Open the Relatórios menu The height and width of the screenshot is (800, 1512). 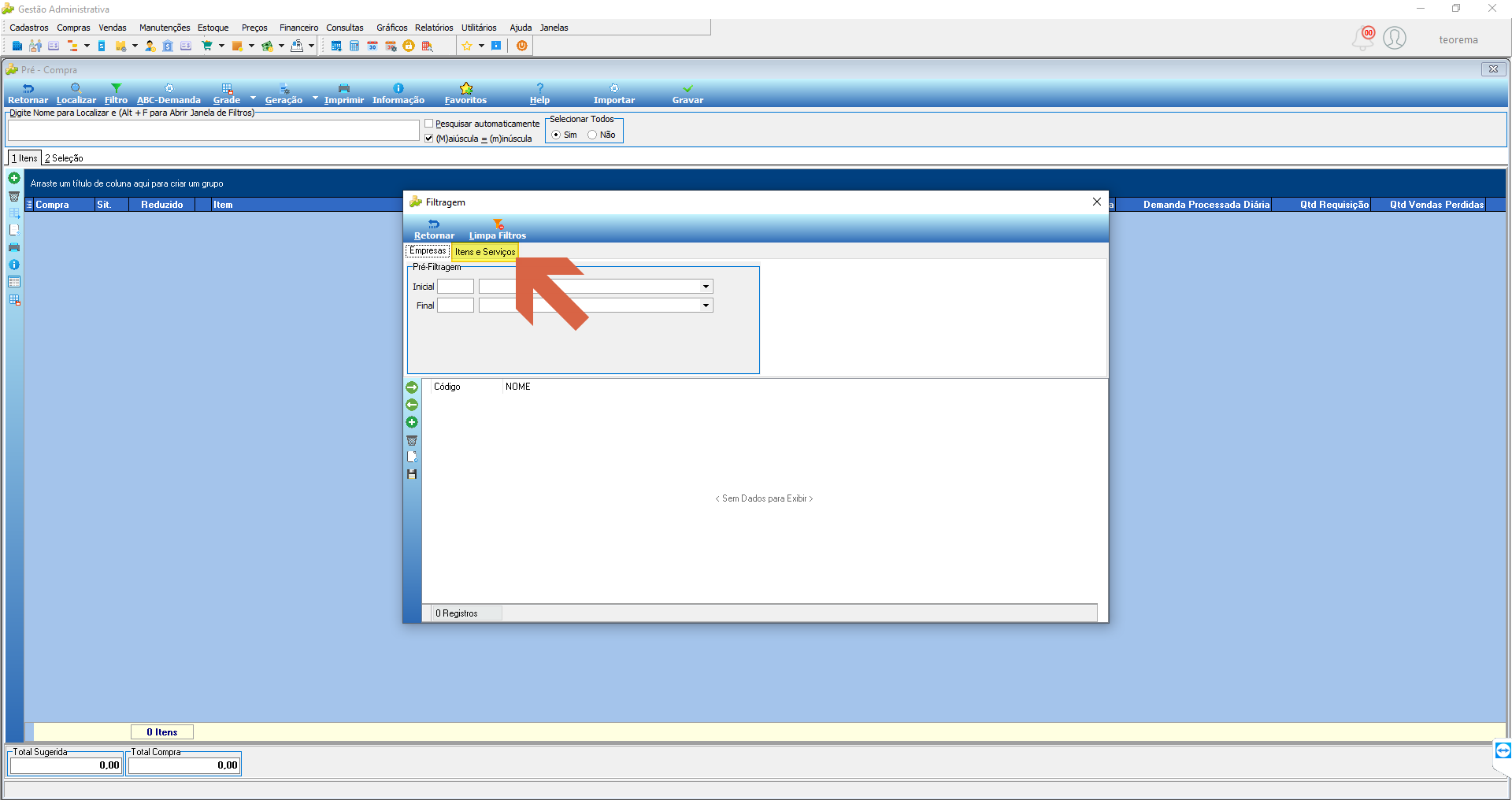coord(434,28)
